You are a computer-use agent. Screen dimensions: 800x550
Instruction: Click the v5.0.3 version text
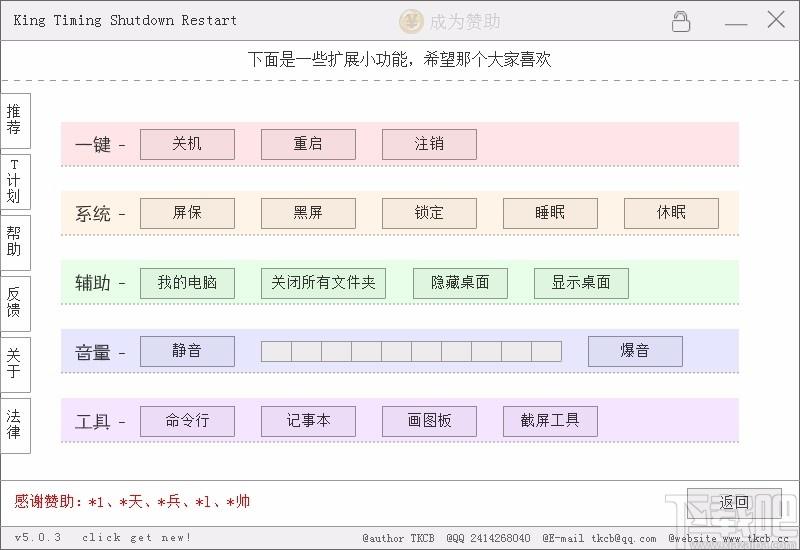38,538
